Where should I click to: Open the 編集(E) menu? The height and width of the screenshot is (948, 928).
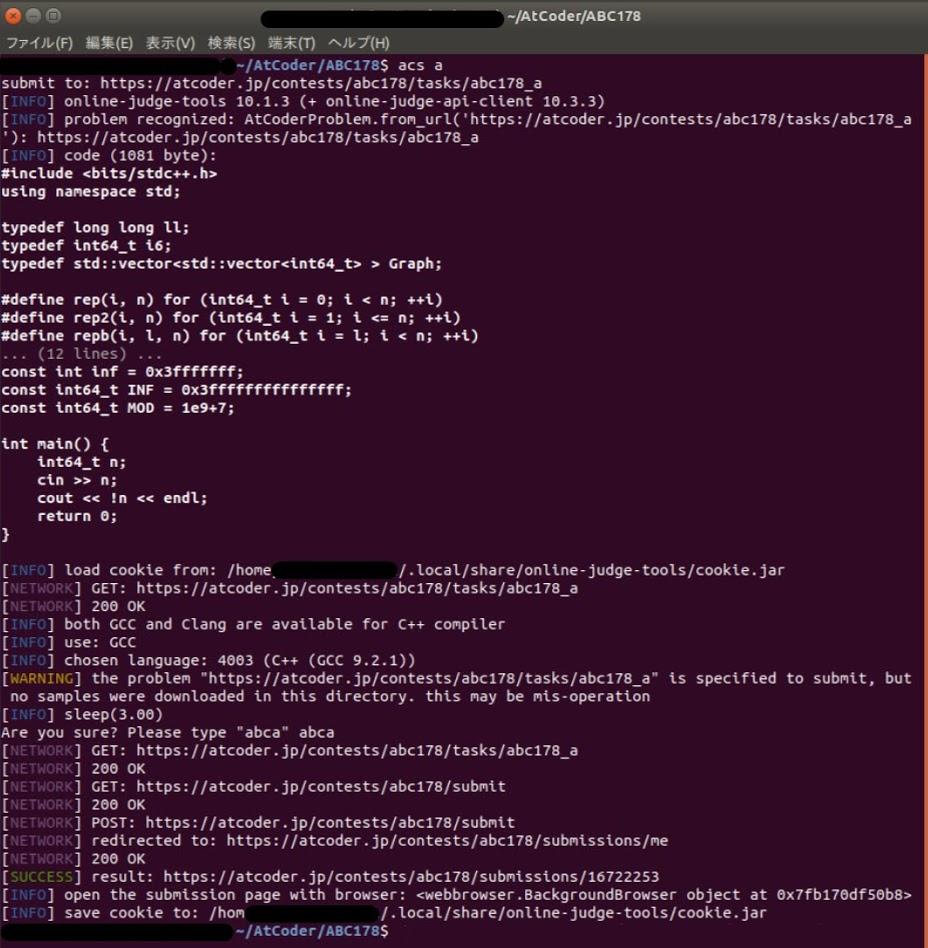pos(109,43)
